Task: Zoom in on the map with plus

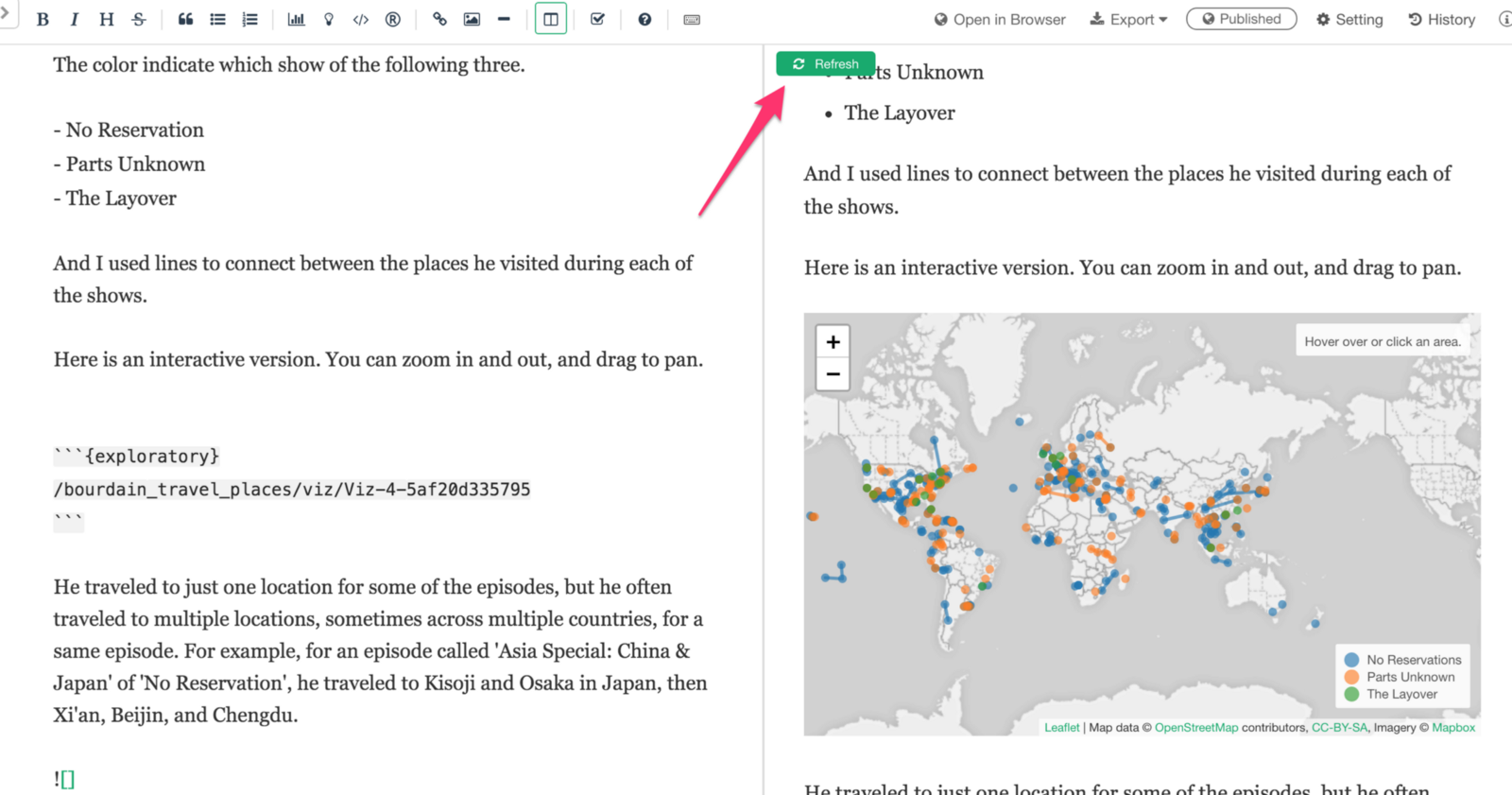Action: (x=833, y=342)
